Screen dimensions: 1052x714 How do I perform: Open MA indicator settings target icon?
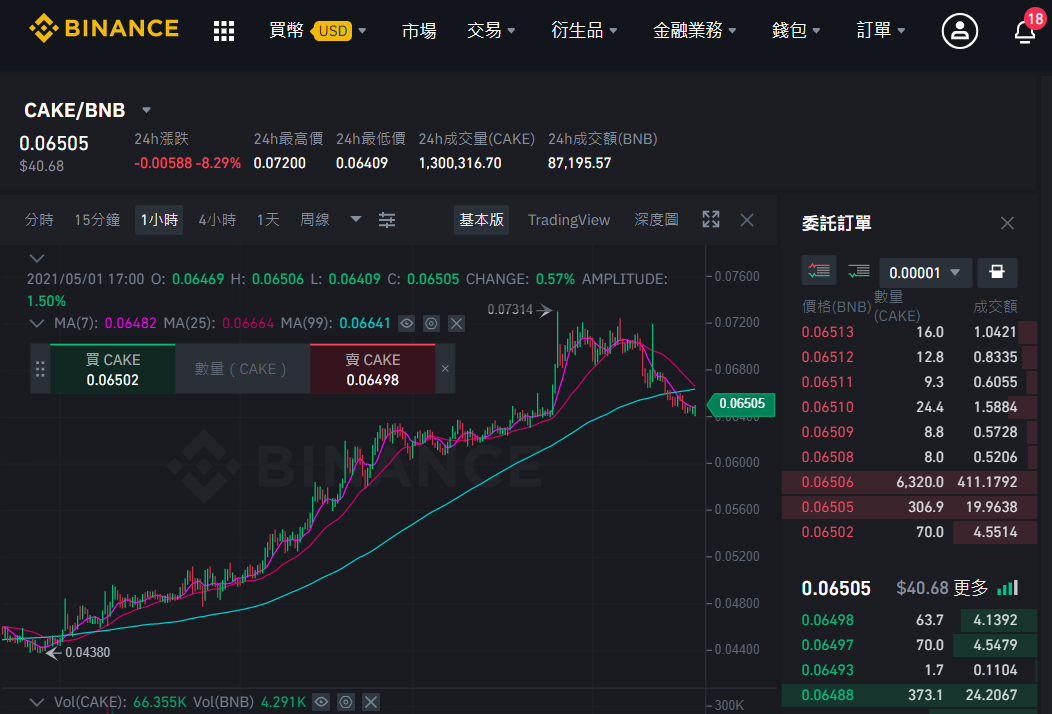click(x=431, y=323)
